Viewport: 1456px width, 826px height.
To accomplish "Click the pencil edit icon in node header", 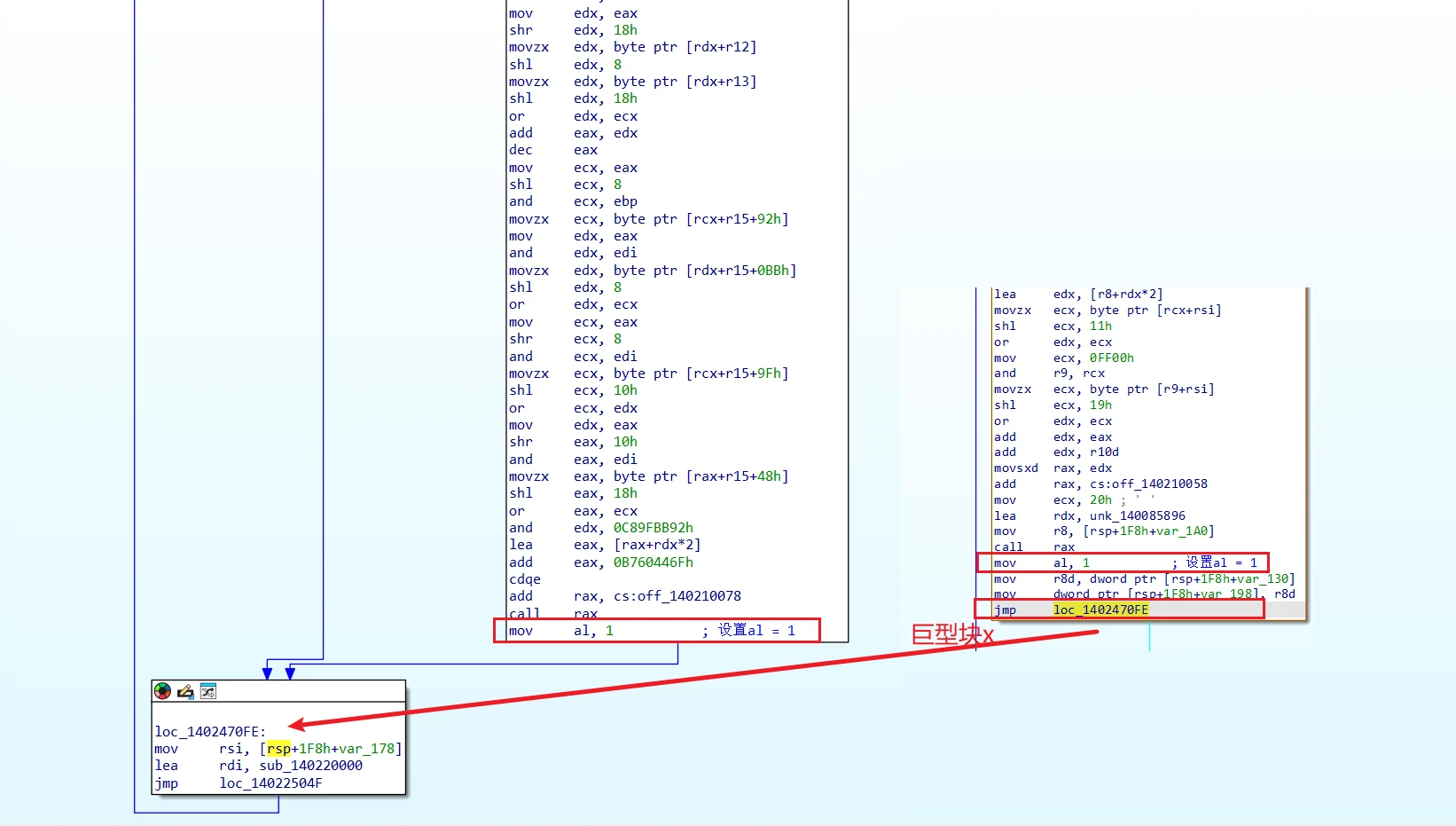I will tap(185, 691).
